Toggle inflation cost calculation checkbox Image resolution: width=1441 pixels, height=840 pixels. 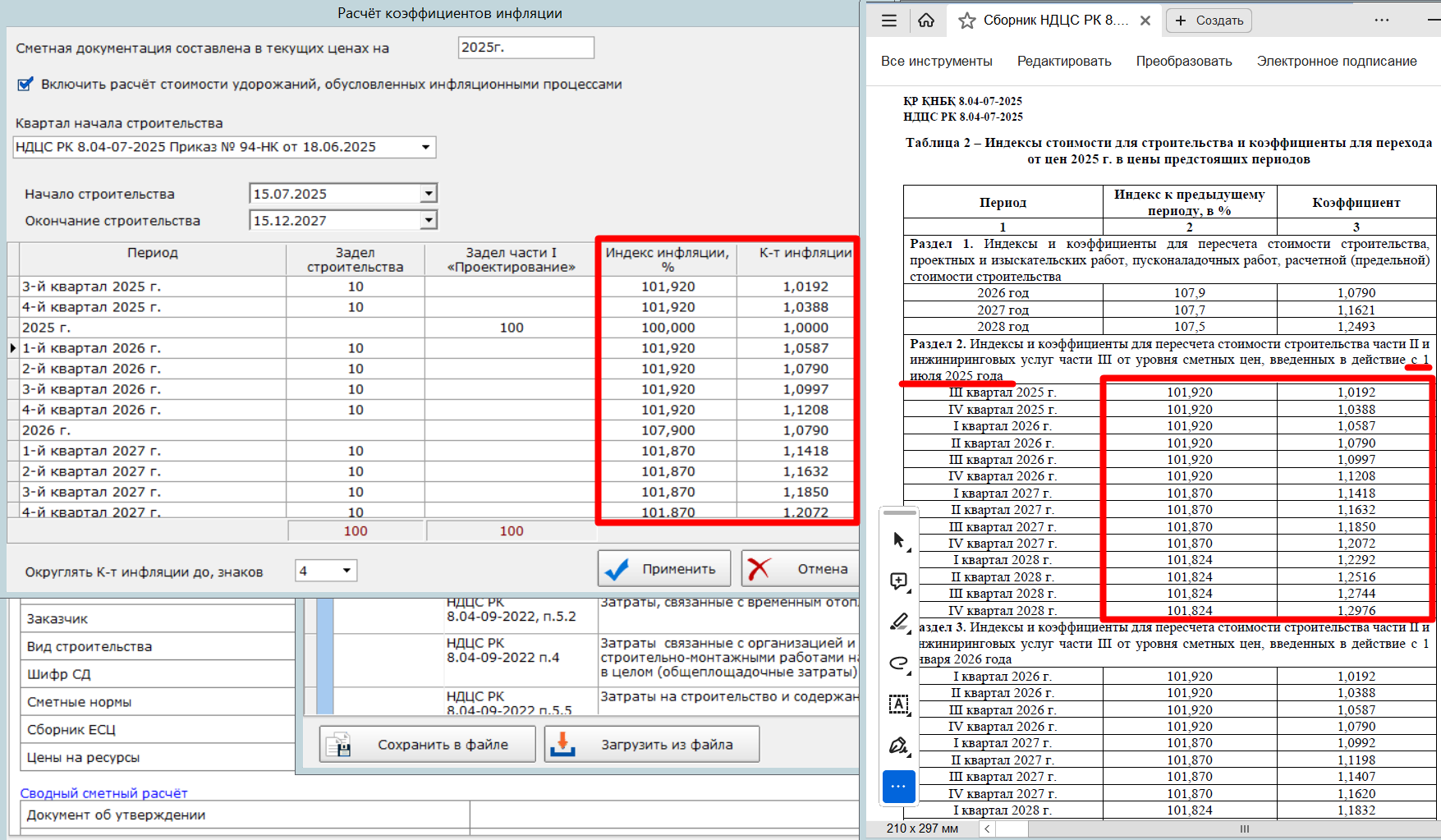[25, 84]
